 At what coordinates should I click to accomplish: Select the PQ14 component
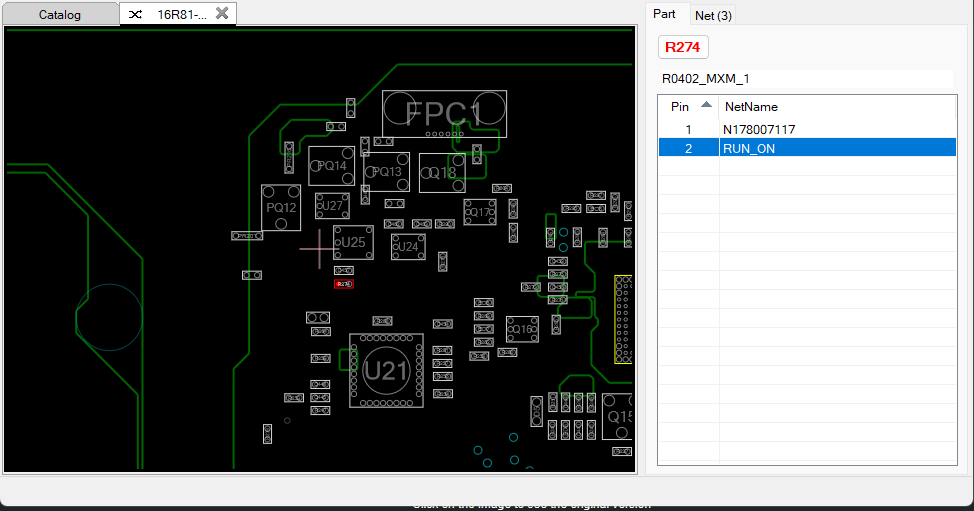point(331,166)
